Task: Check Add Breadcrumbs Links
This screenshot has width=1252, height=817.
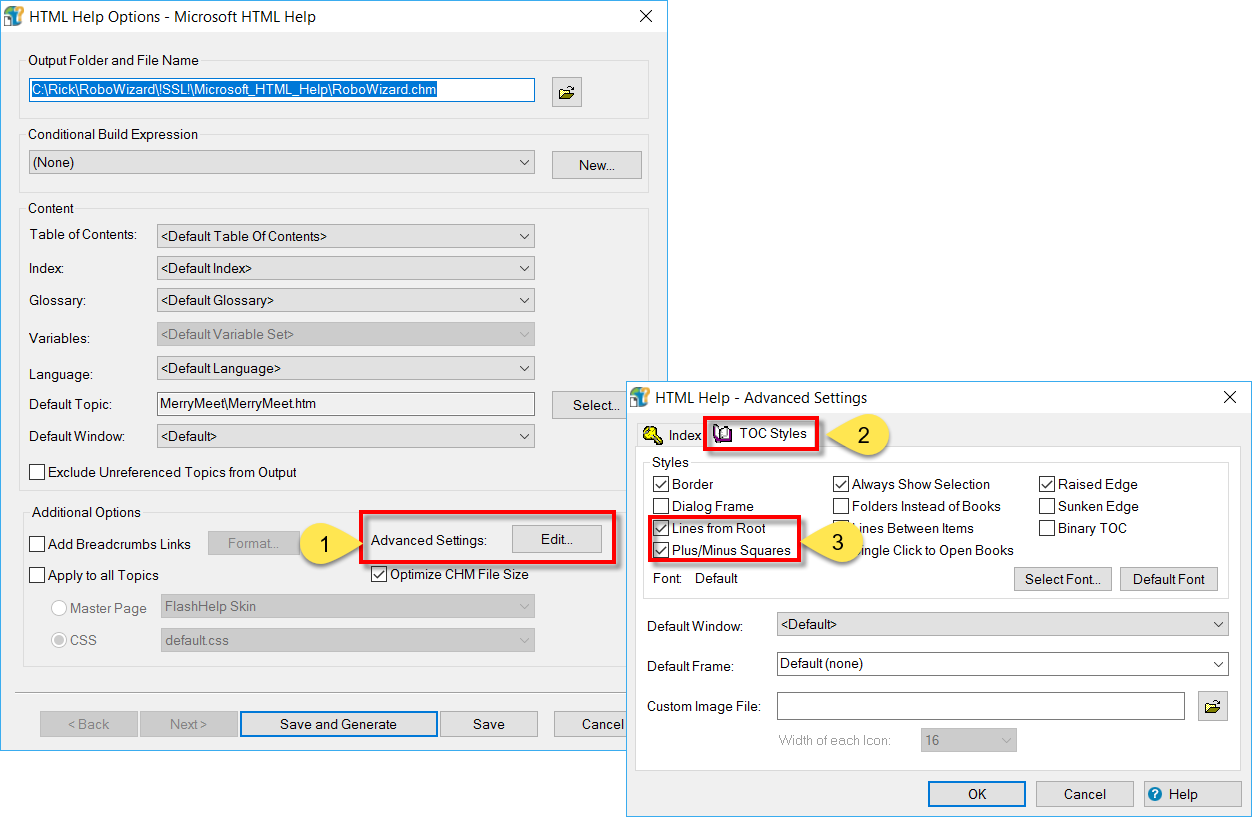Action: tap(37, 544)
